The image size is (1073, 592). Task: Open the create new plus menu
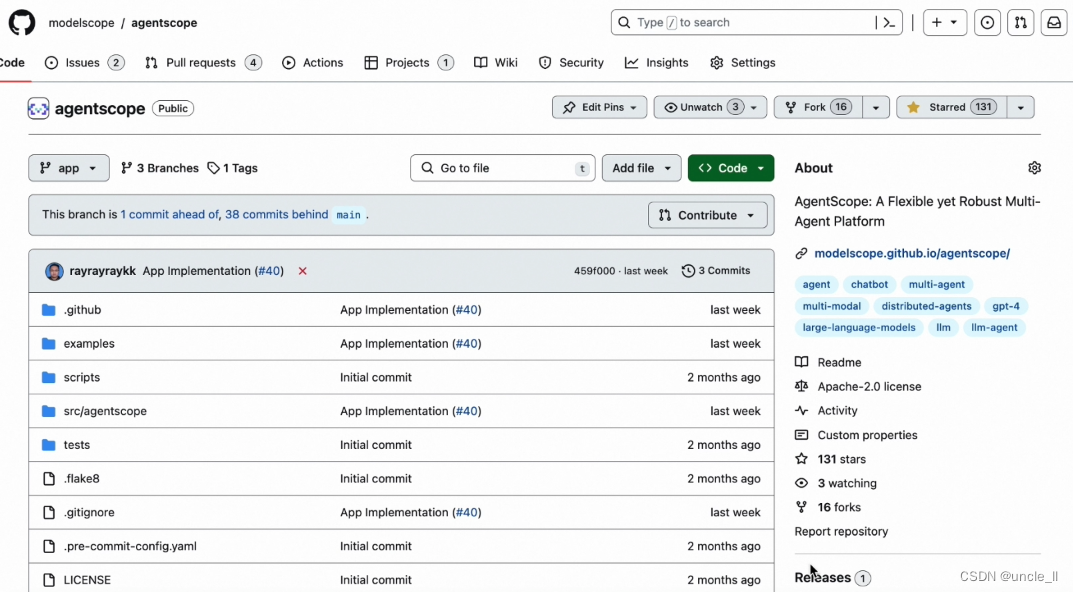pyautogui.click(x=944, y=23)
